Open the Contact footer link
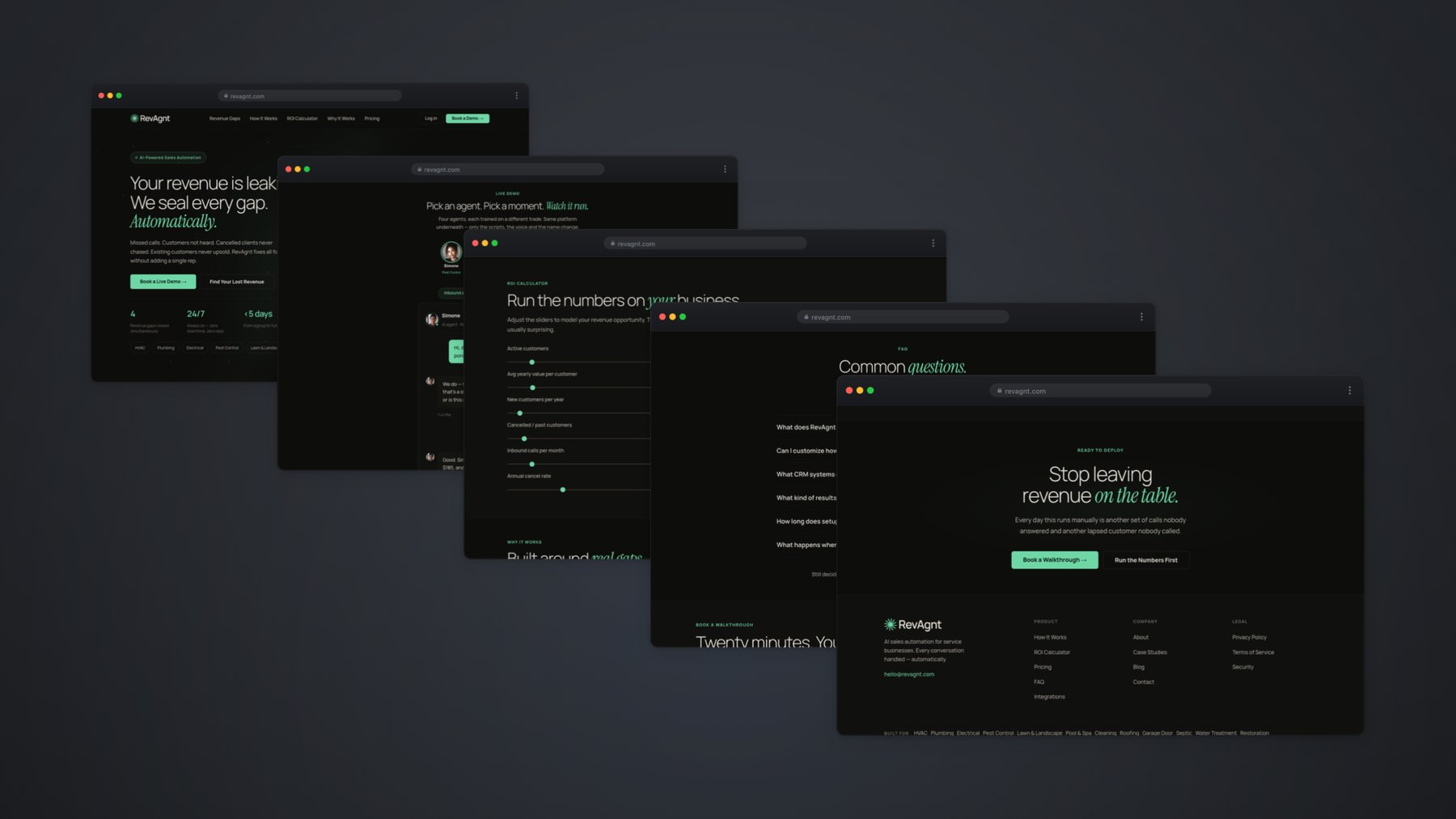Screen dimensions: 1456x819 tap(1143, 682)
